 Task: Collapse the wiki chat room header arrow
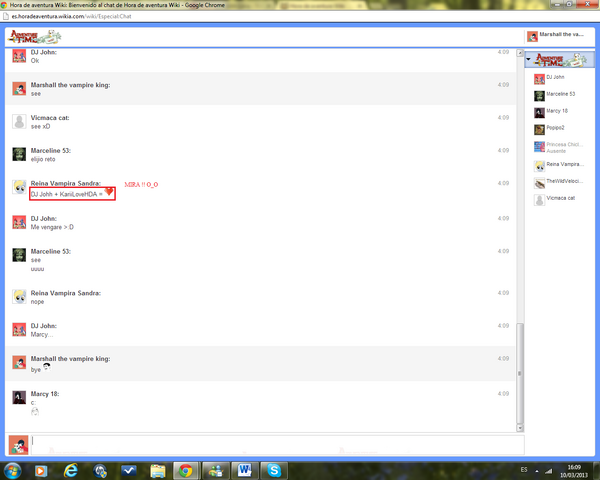[528, 59]
